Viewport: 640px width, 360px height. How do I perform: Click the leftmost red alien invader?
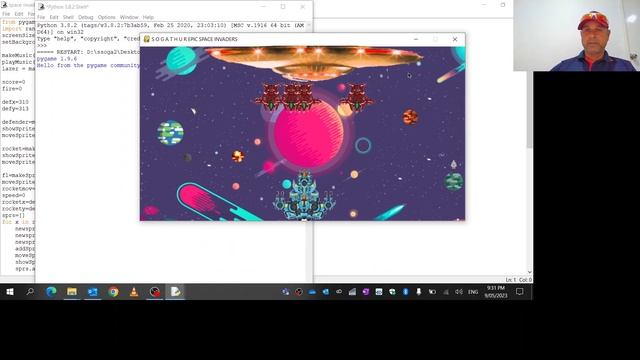(x=271, y=98)
